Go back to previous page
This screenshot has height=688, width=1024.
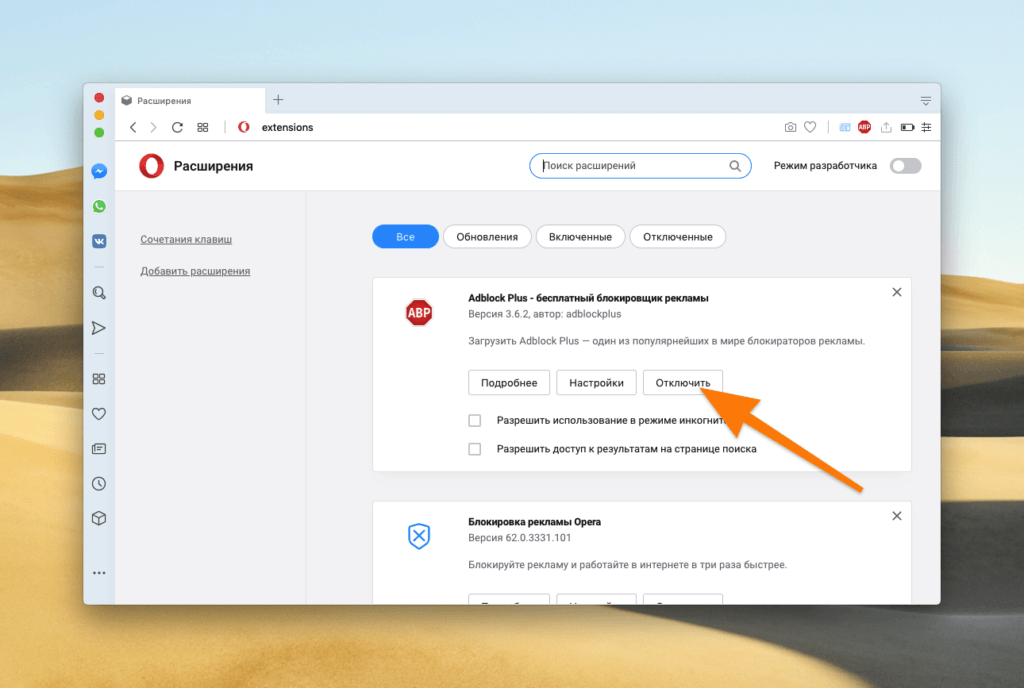pos(133,127)
